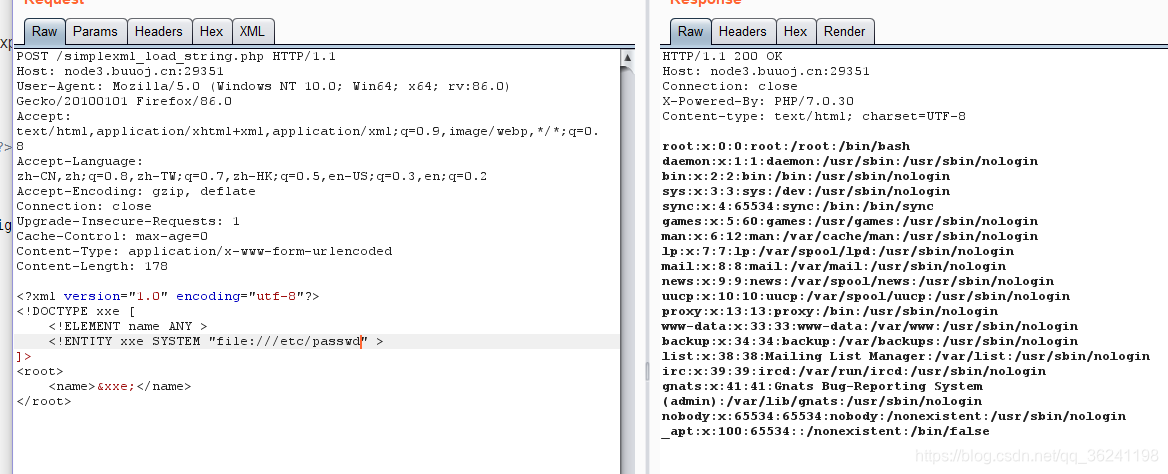Click the mail:x:8:8 passwd entry

[834, 266]
